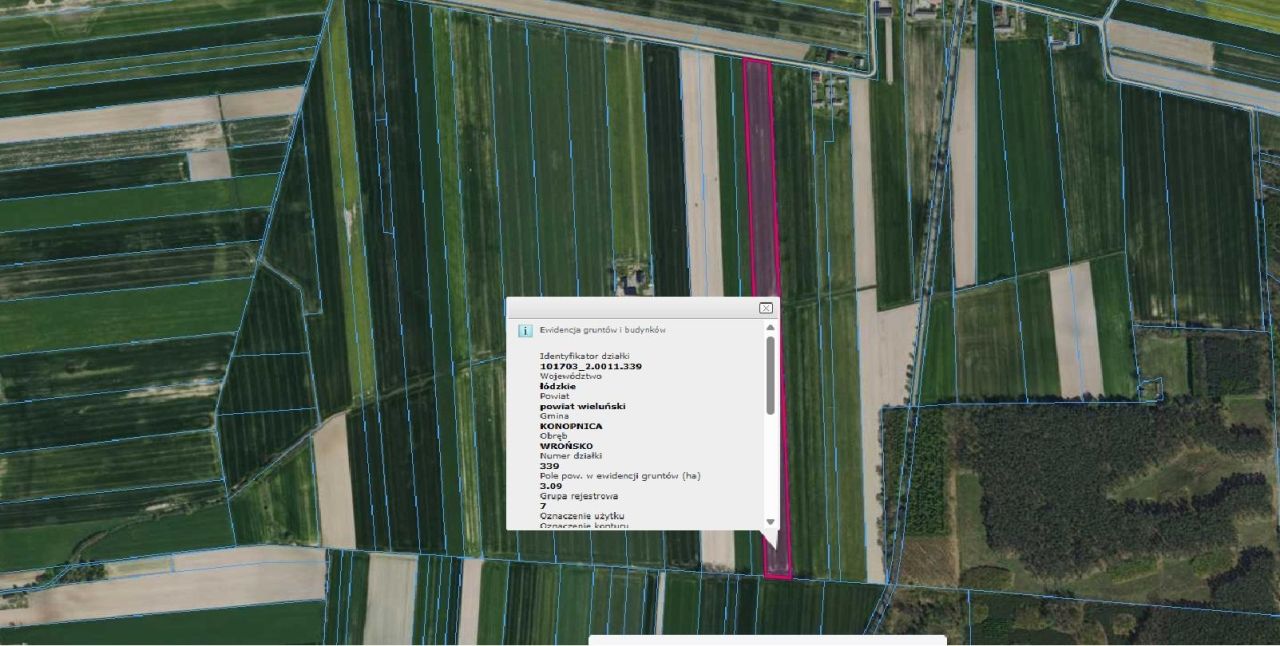Click the popup scrollbar up arrow
Image resolution: width=1280 pixels, height=646 pixels.
(770, 328)
